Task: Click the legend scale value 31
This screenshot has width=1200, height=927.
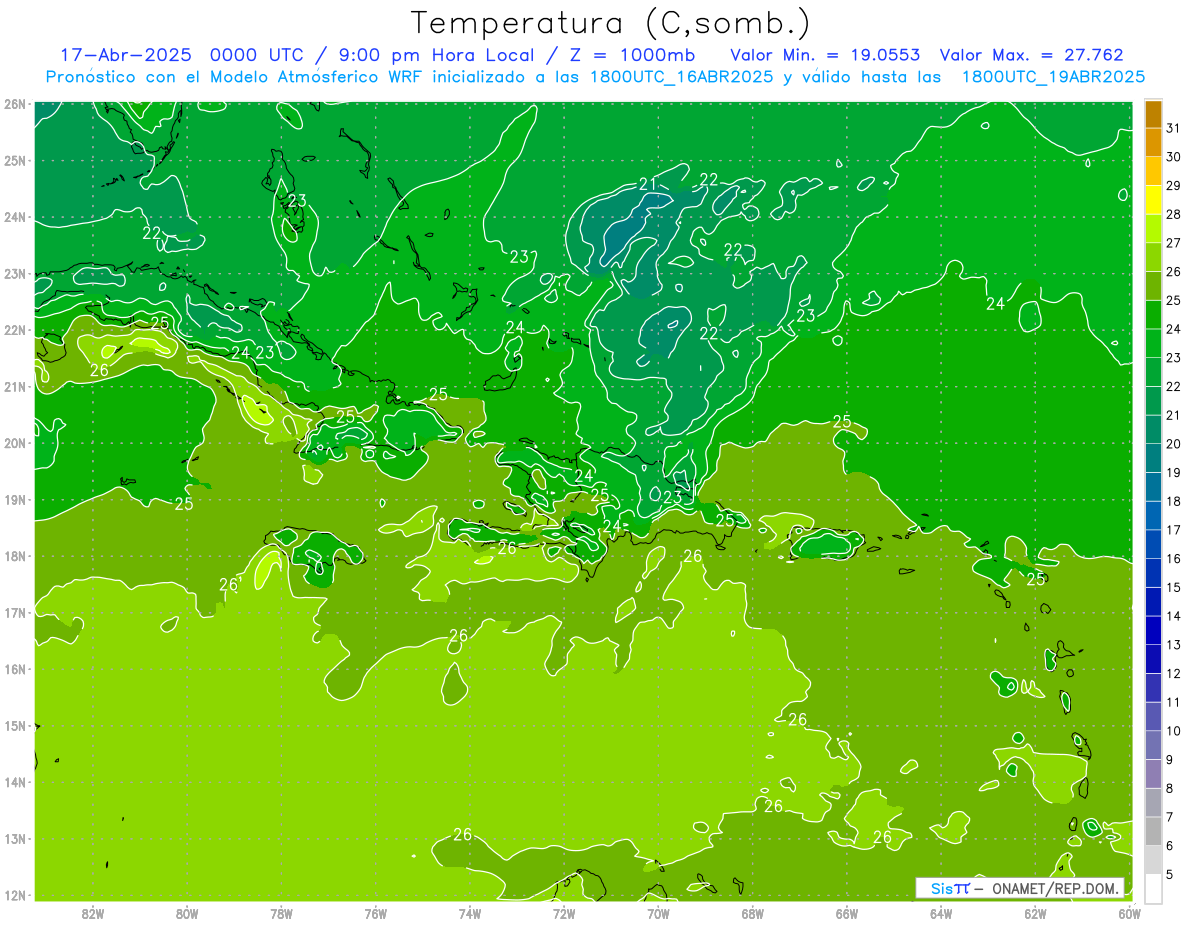Action: (1174, 128)
